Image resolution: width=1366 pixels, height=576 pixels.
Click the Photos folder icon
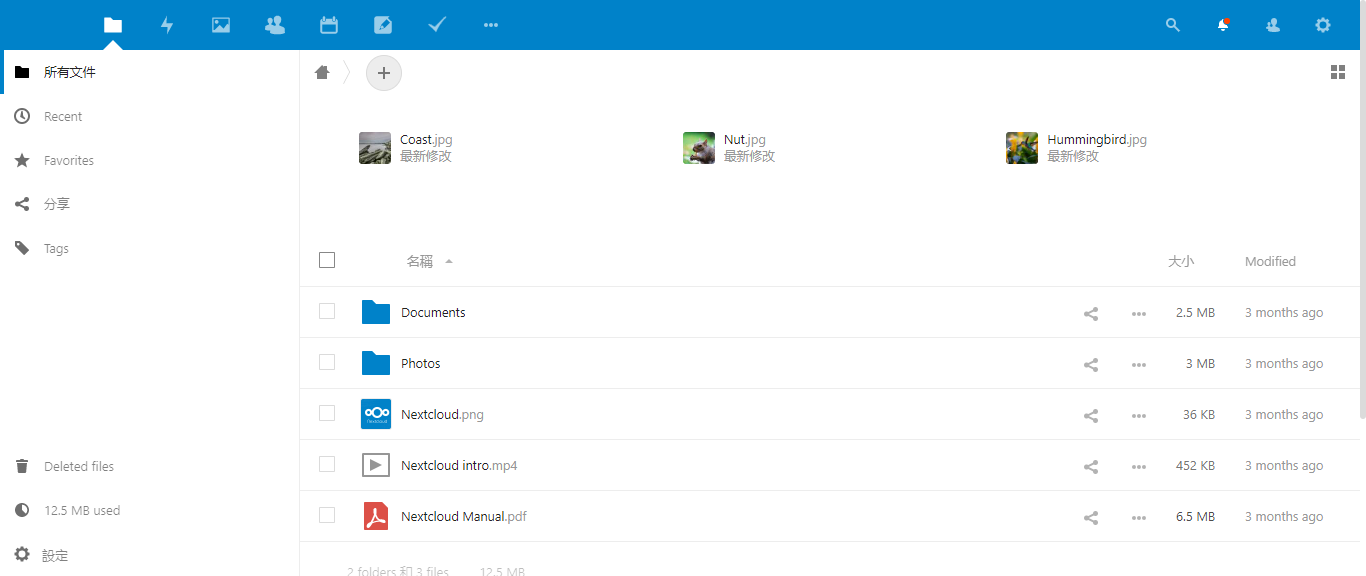point(376,363)
